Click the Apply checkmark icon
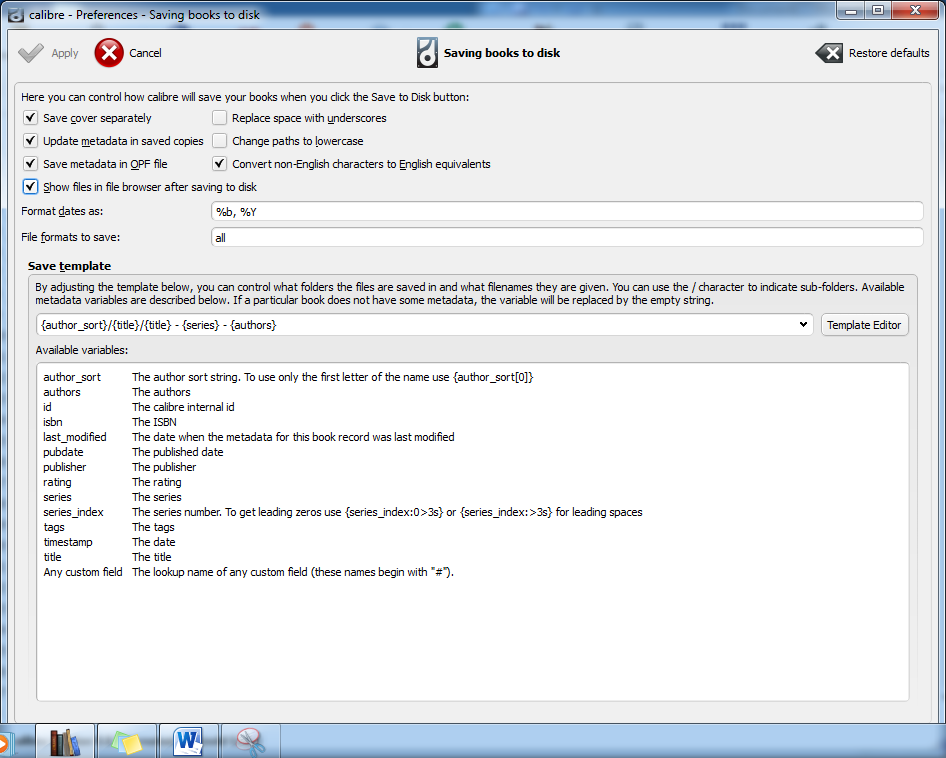 pyautogui.click(x=31, y=53)
